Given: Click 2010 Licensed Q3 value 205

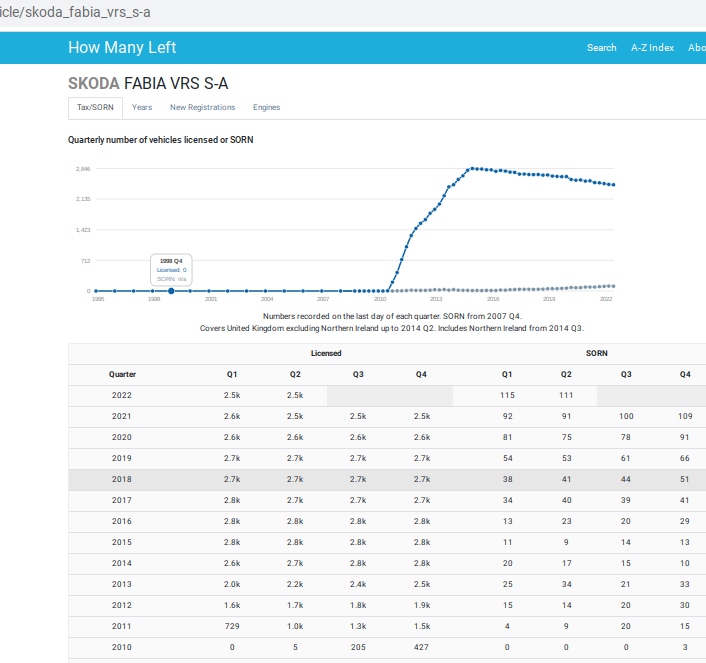Looking at the screenshot, I should point(358,647).
